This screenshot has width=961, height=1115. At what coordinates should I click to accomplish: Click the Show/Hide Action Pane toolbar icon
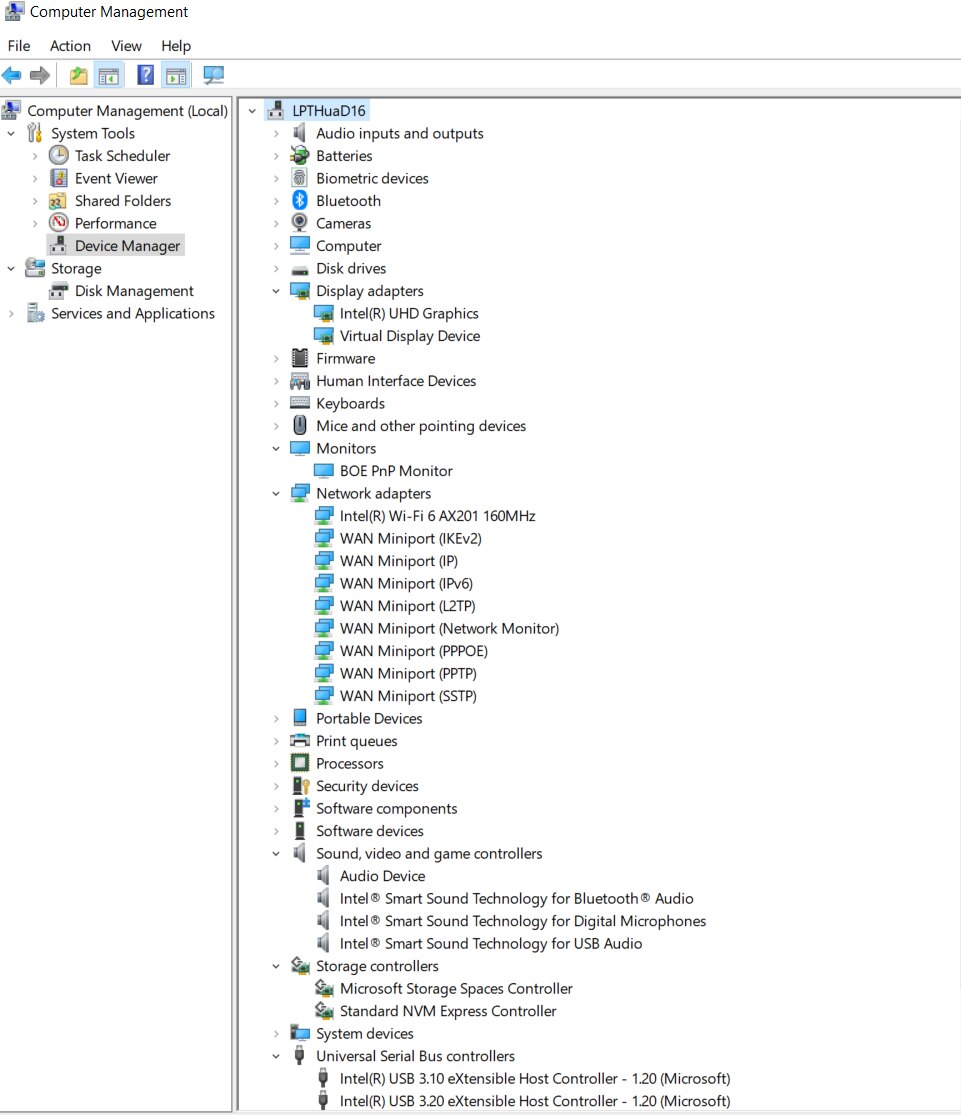tap(176, 75)
